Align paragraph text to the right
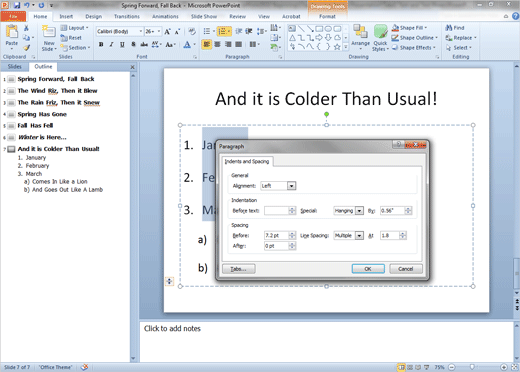This screenshot has width=520, height=372. (228, 44)
